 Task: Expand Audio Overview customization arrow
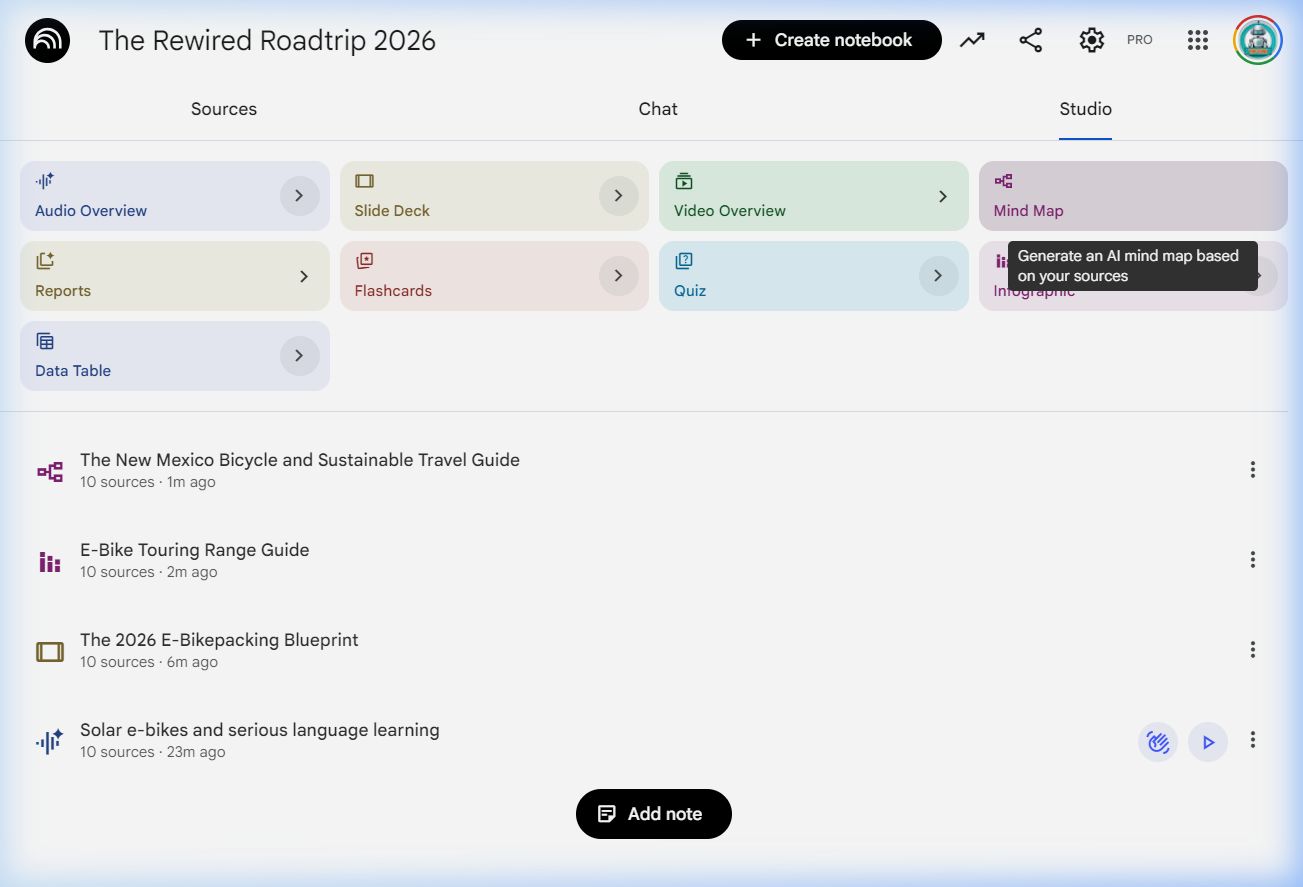(x=299, y=196)
